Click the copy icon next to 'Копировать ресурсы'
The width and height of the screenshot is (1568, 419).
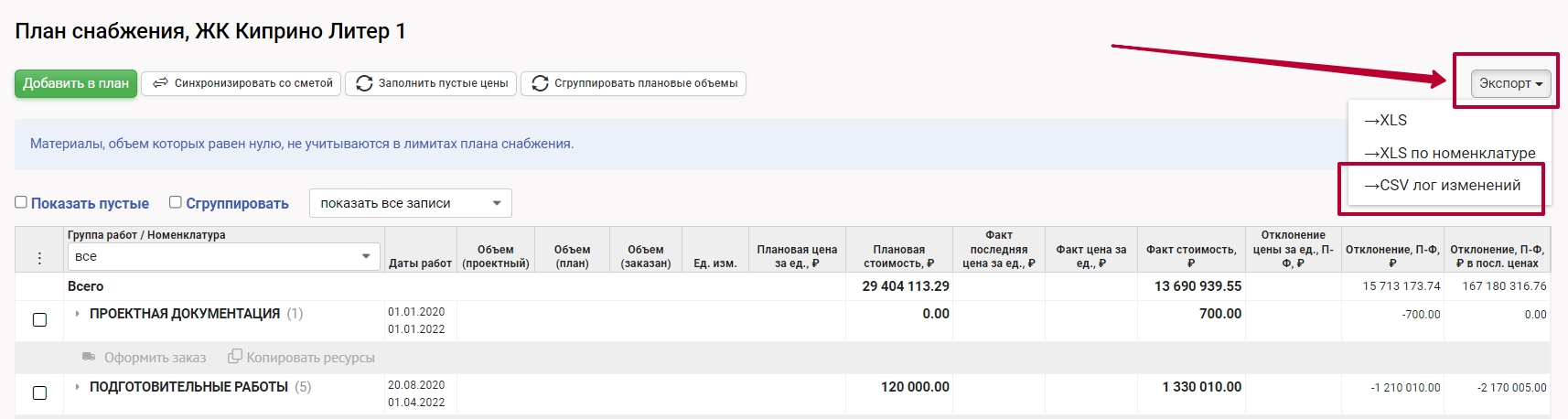pos(235,357)
